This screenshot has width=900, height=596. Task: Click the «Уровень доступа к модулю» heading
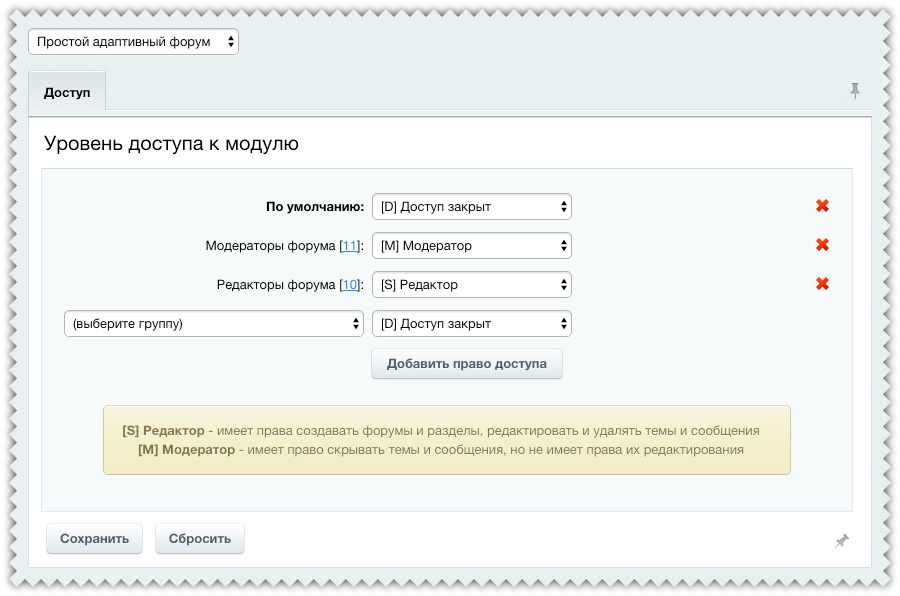pyautogui.click(x=170, y=143)
